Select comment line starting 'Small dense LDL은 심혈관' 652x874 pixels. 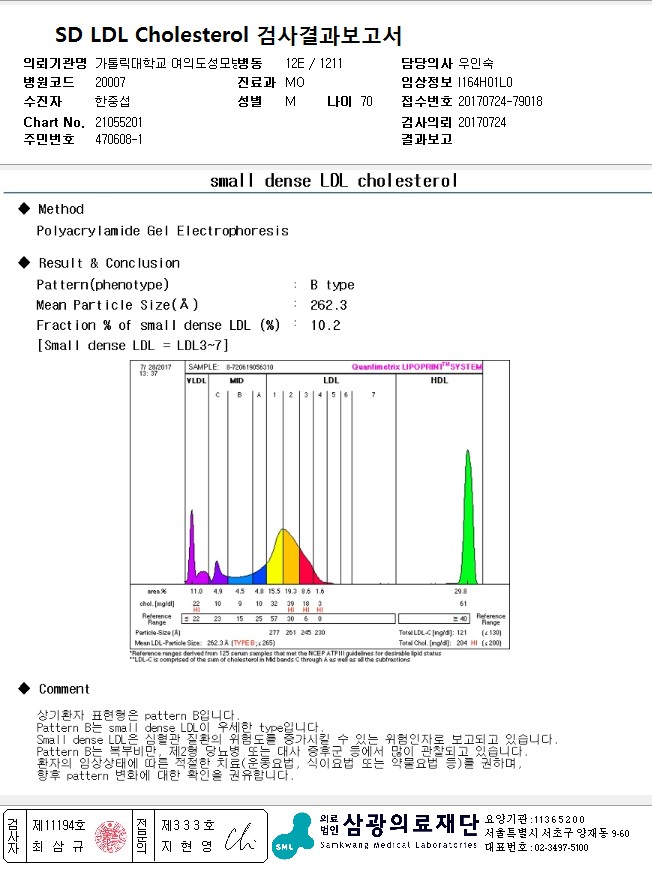297,740
